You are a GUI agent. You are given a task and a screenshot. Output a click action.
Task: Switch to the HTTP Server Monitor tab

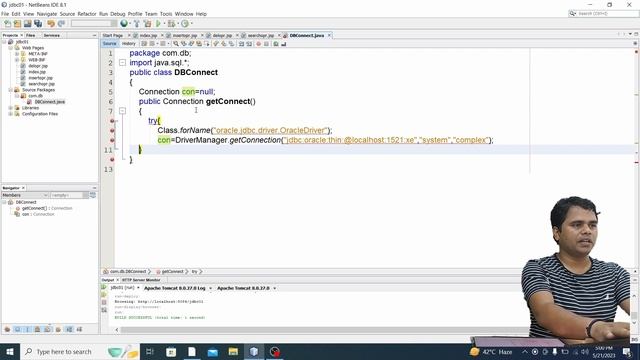tap(141, 280)
